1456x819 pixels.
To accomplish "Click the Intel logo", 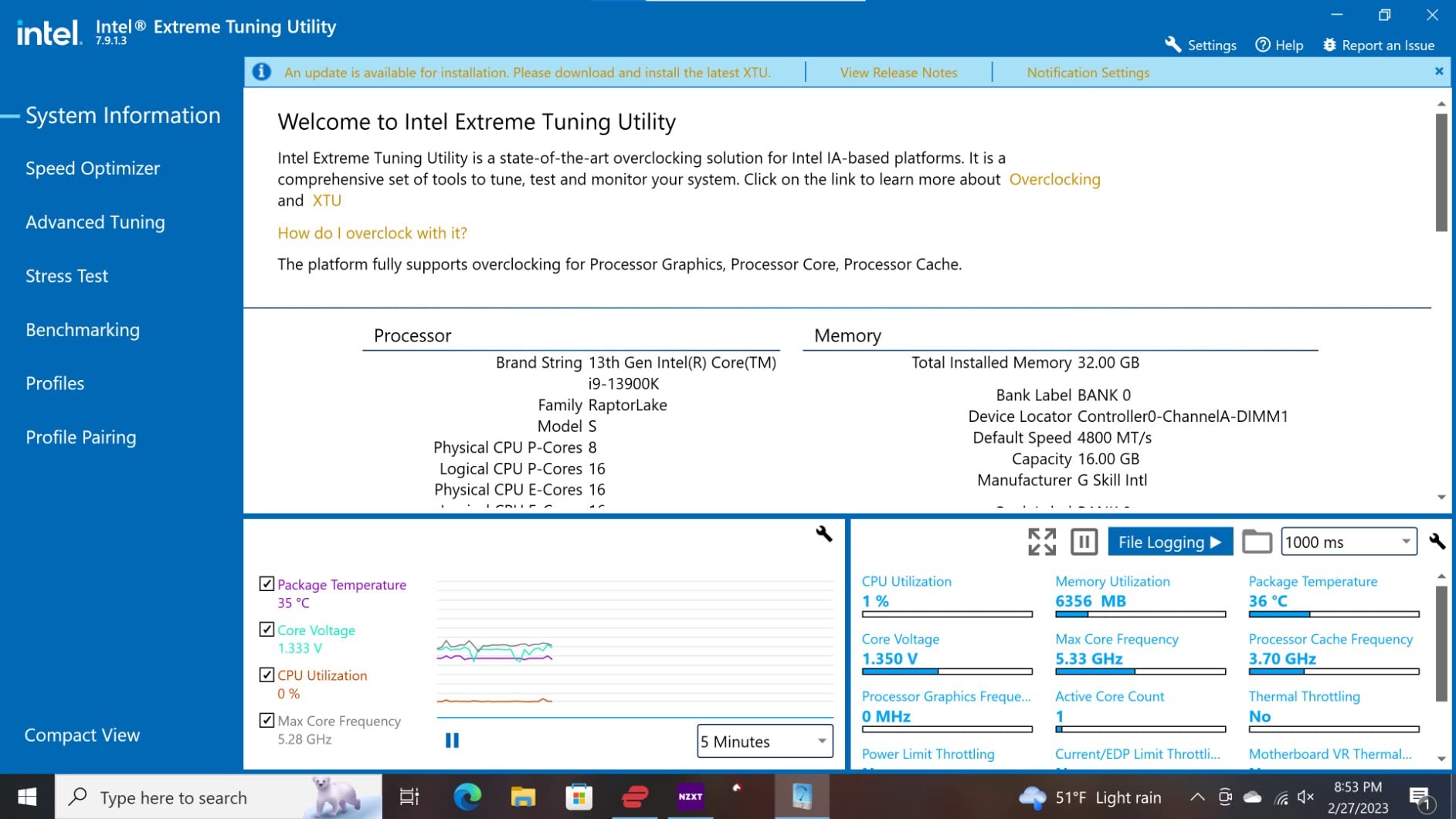I will click(x=49, y=32).
